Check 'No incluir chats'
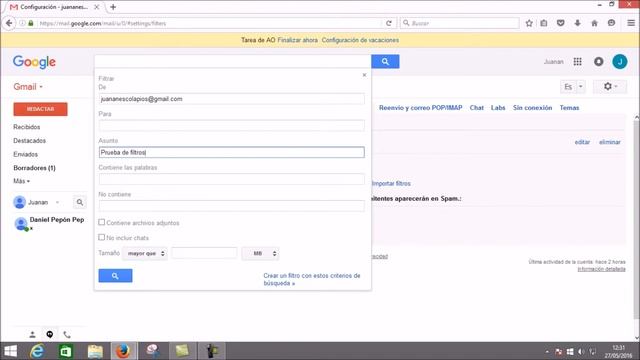Viewport: 640px width, 360px height. pyautogui.click(x=101, y=237)
